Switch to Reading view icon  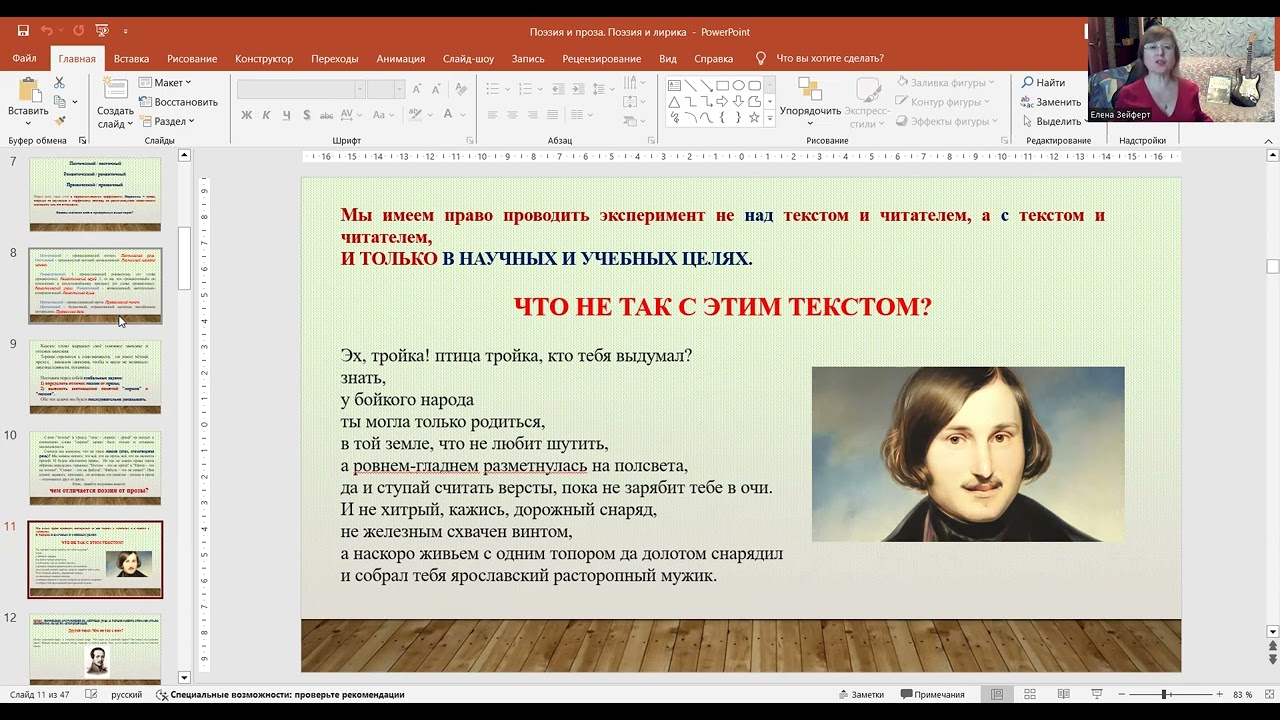1063,695
